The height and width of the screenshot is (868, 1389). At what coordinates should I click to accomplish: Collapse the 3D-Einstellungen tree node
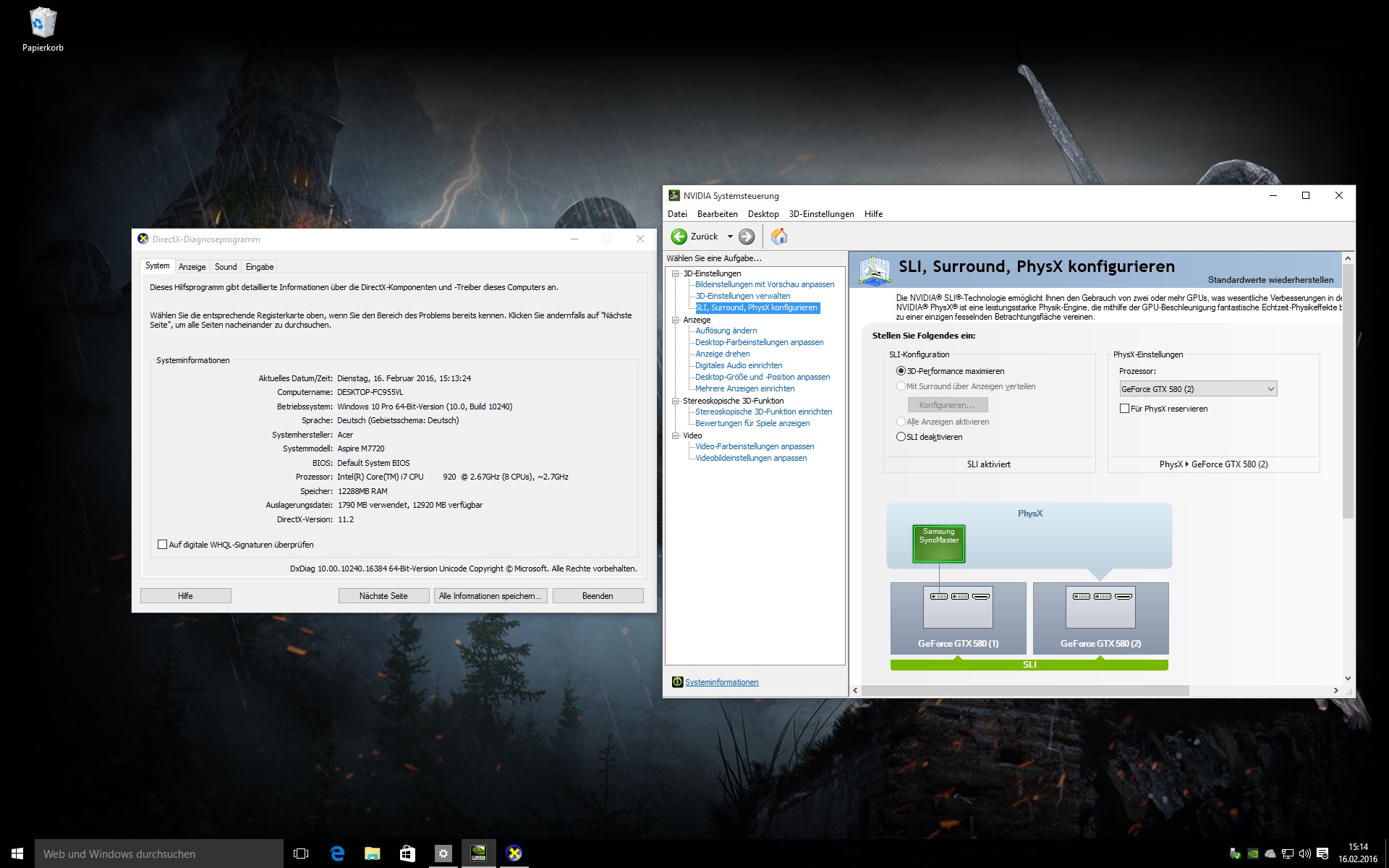(676, 273)
